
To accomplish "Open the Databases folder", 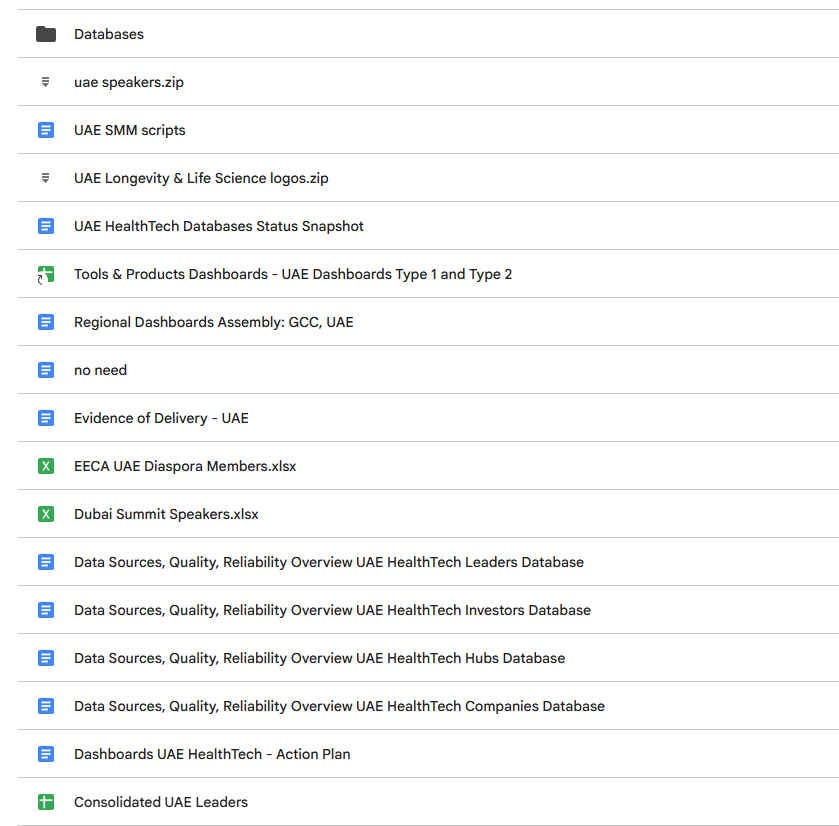I will point(109,34).
